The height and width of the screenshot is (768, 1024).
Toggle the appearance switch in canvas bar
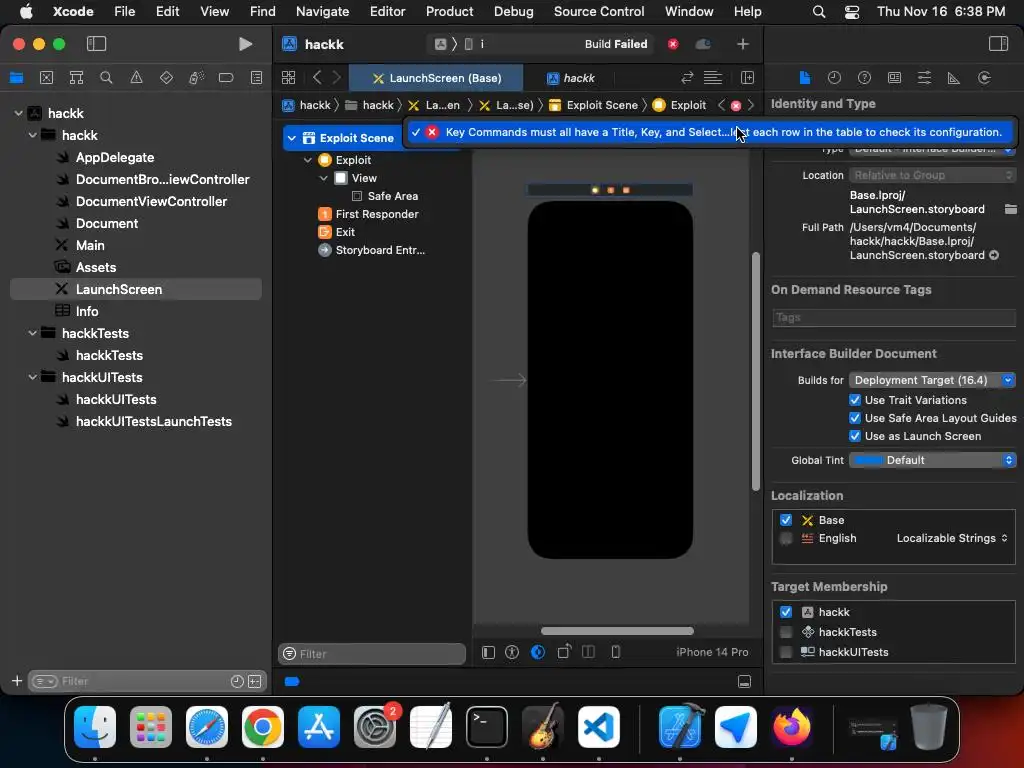point(537,652)
